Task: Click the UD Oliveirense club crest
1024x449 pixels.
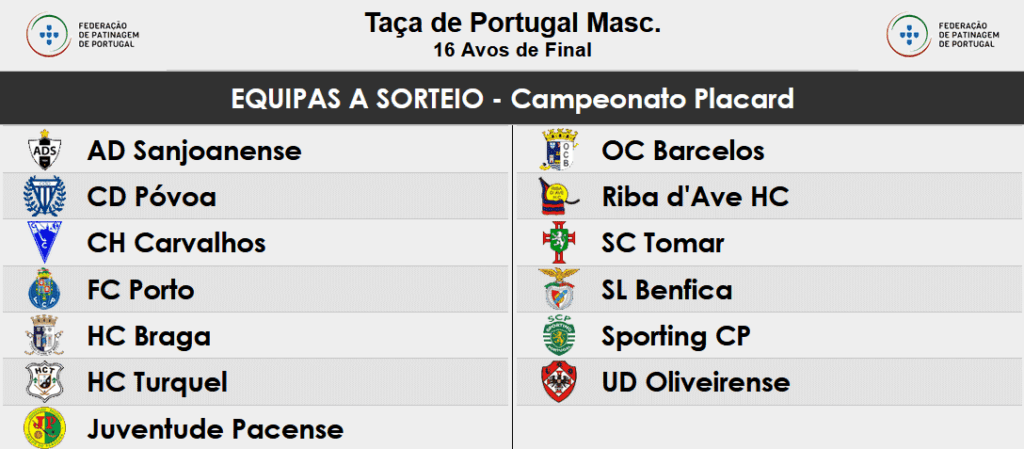Action: point(558,382)
